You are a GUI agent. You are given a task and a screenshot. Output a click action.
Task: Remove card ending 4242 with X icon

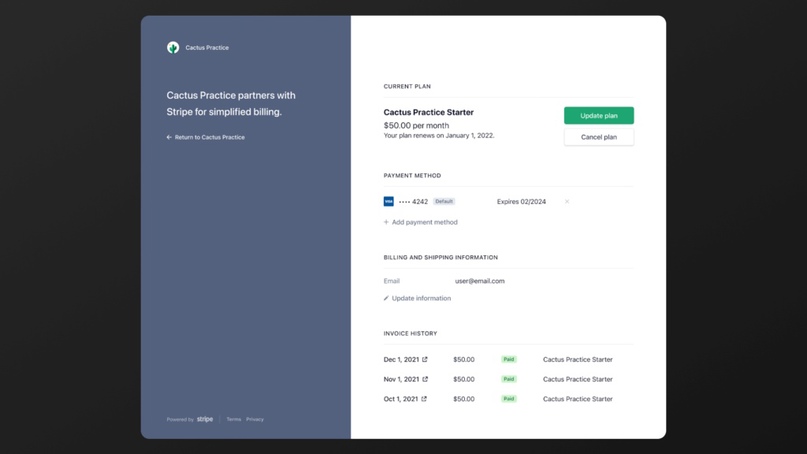click(x=567, y=201)
